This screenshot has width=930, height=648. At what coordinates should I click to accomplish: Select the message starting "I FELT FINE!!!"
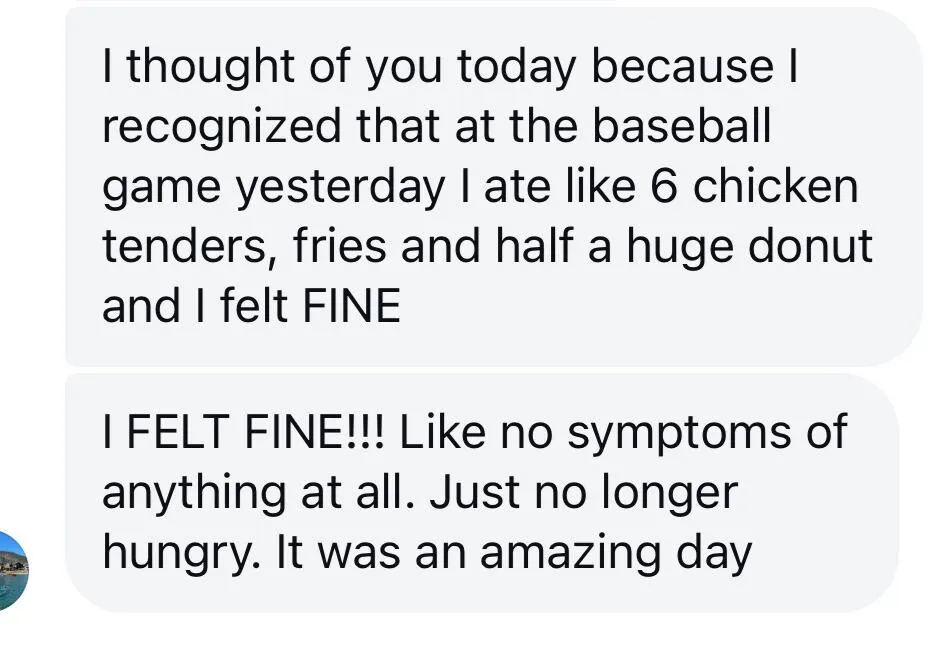482,493
